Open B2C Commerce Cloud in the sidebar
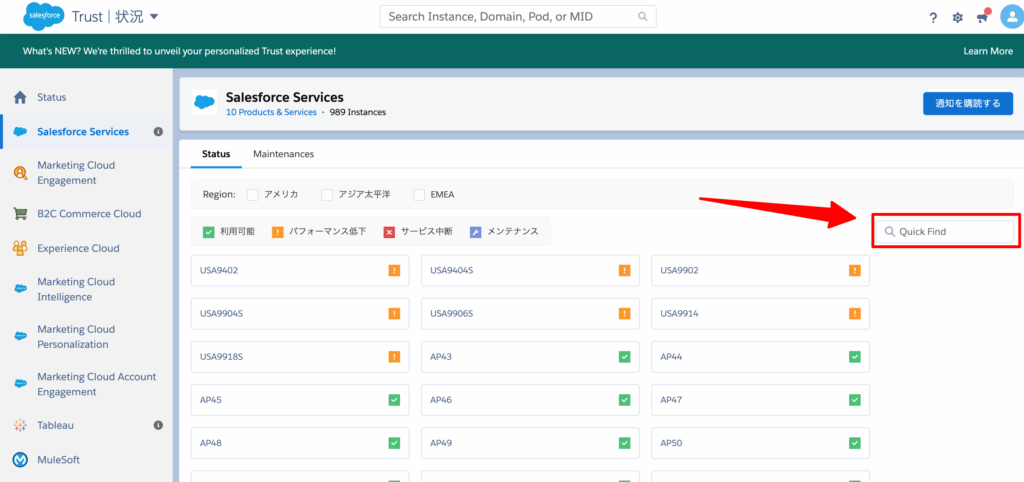Screen dimensions: 1024x482 pyautogui.click(x=89, y=214)
